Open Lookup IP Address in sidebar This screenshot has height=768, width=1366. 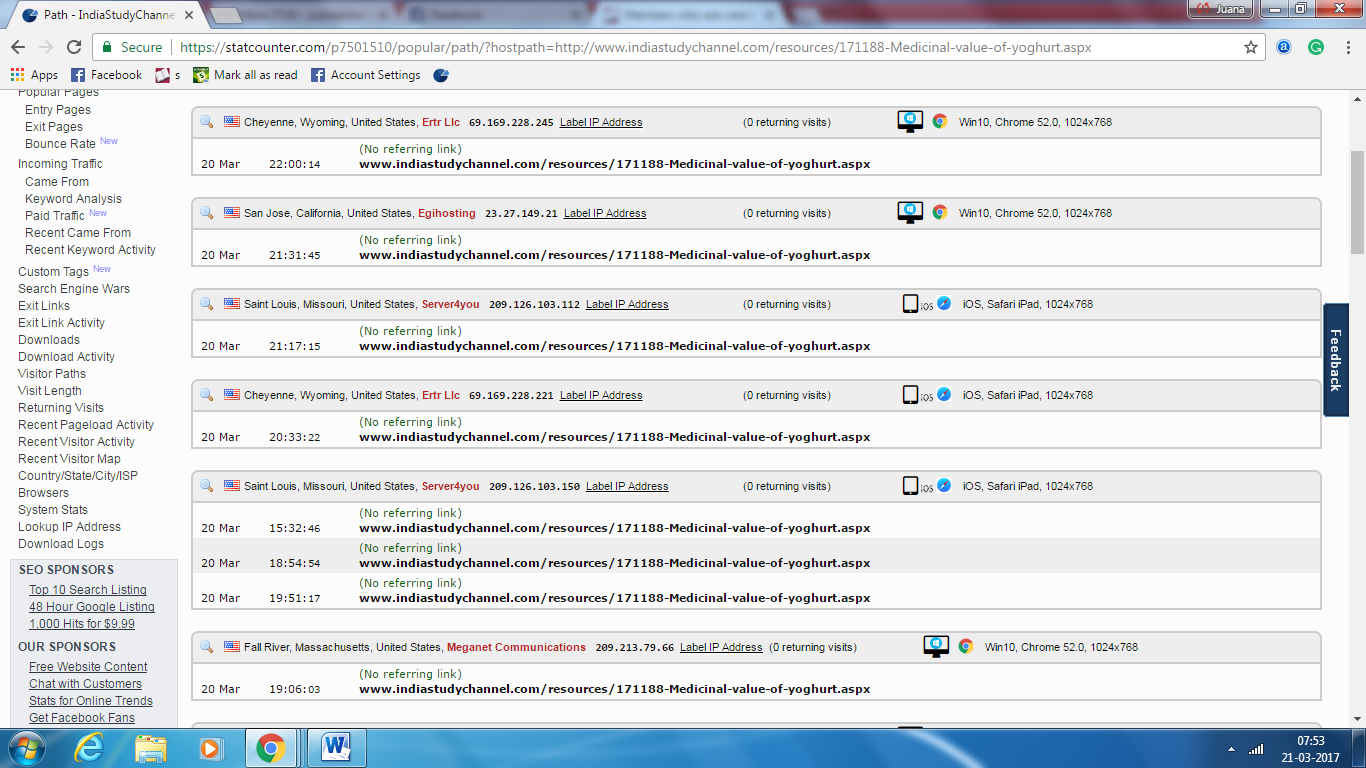(x=69, y=527)
